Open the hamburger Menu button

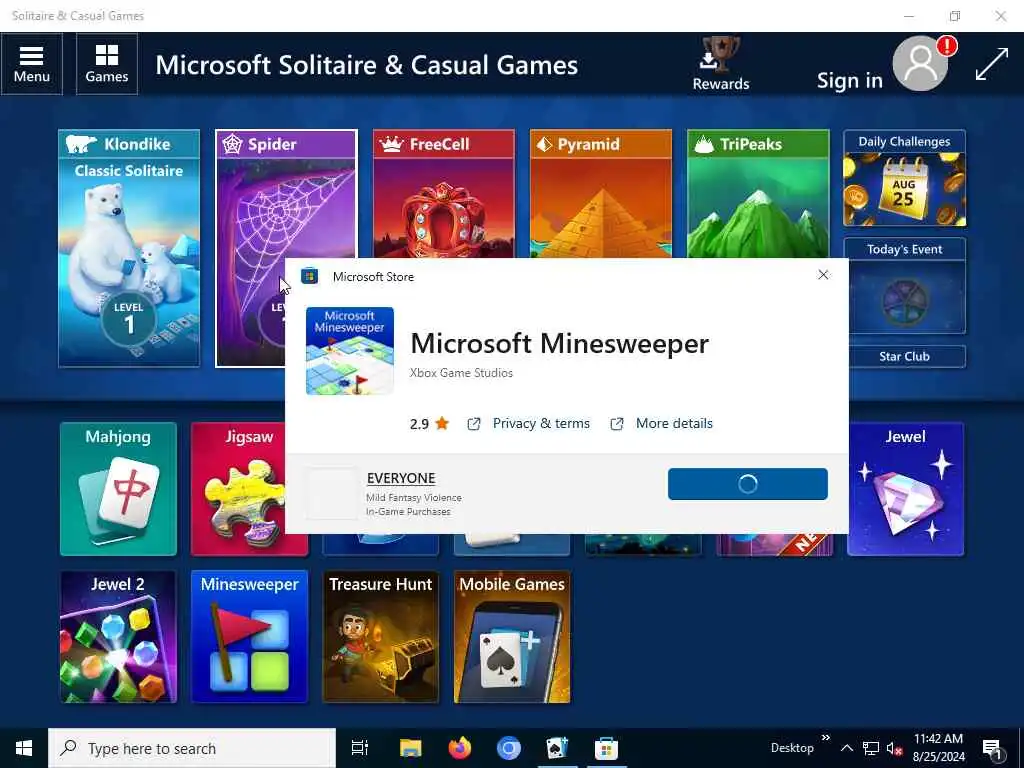[31, 64]
